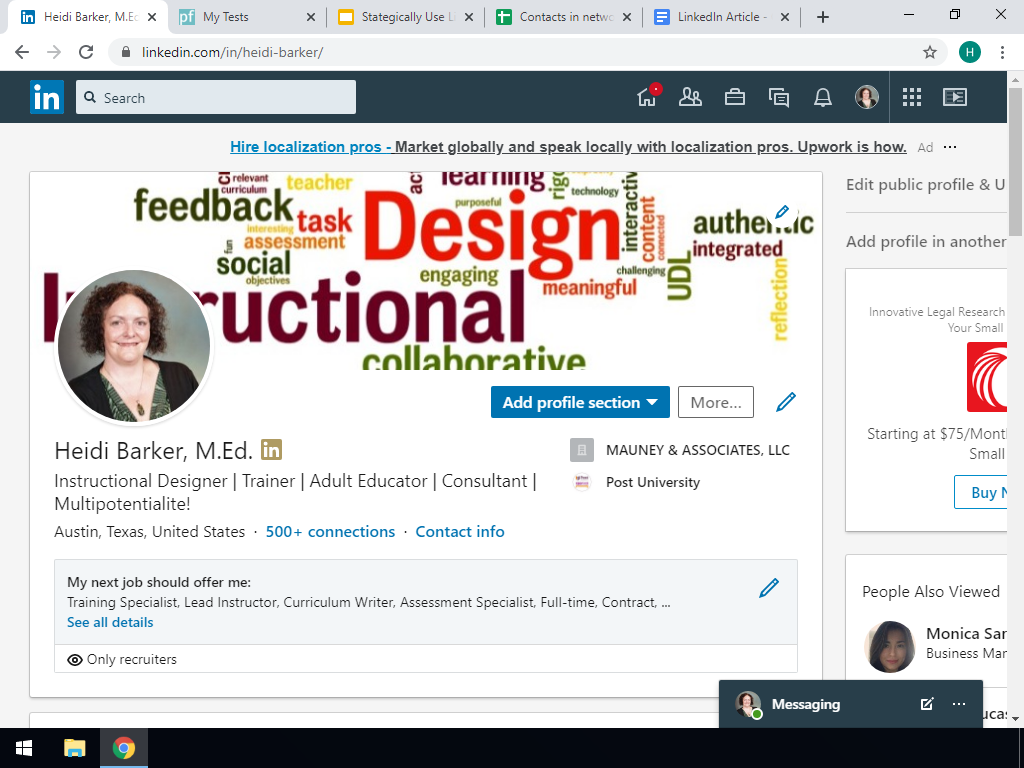Switch to the LinkedIn Article tab

[x=721, y=17]
